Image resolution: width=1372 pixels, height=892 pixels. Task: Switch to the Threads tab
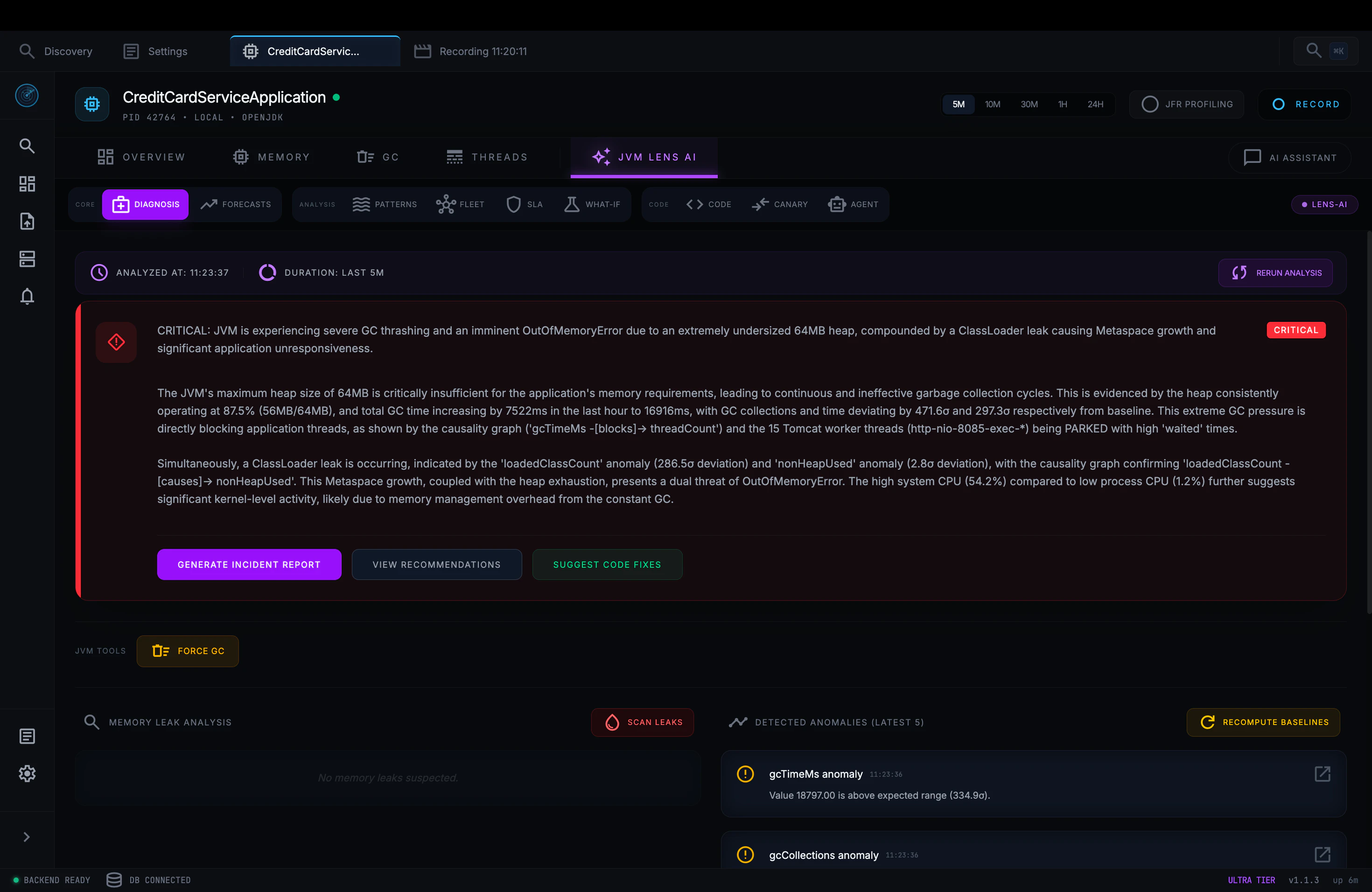pyautogui.click(x=487, y=157)
